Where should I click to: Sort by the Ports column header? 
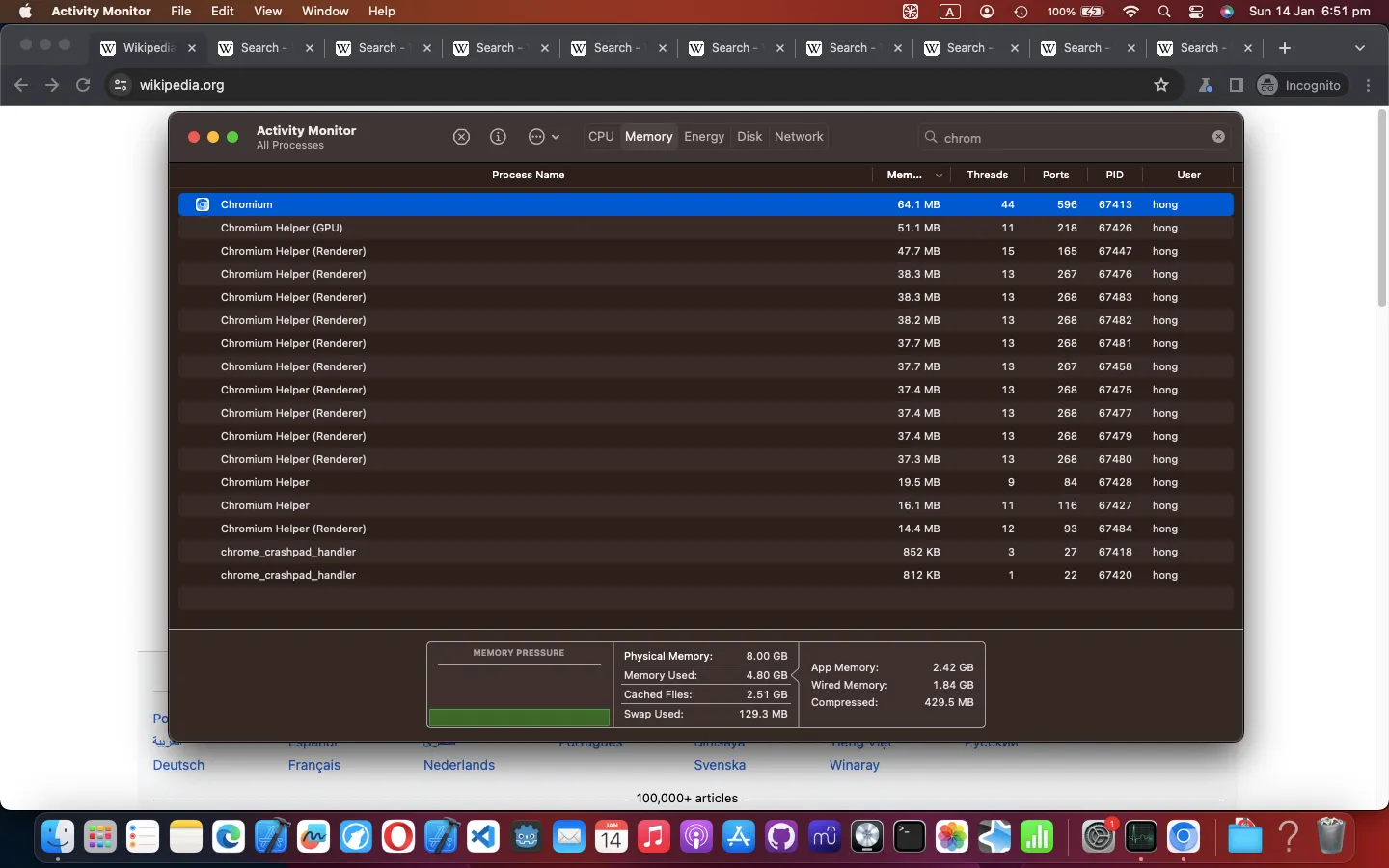pyautogui.click(x=1056, y=175)
